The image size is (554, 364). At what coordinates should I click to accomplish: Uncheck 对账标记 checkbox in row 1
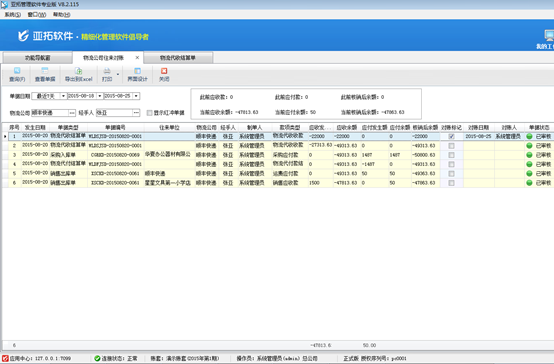point(451,136)
